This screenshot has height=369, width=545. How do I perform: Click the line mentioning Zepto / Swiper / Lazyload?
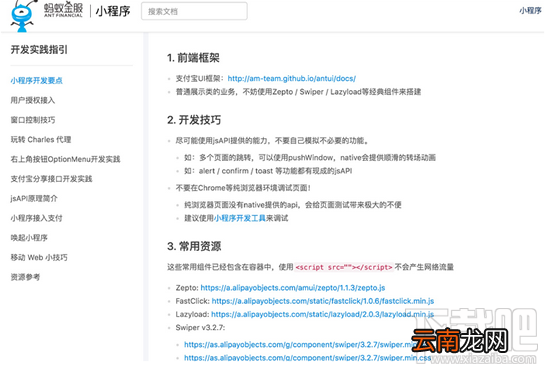298,92
